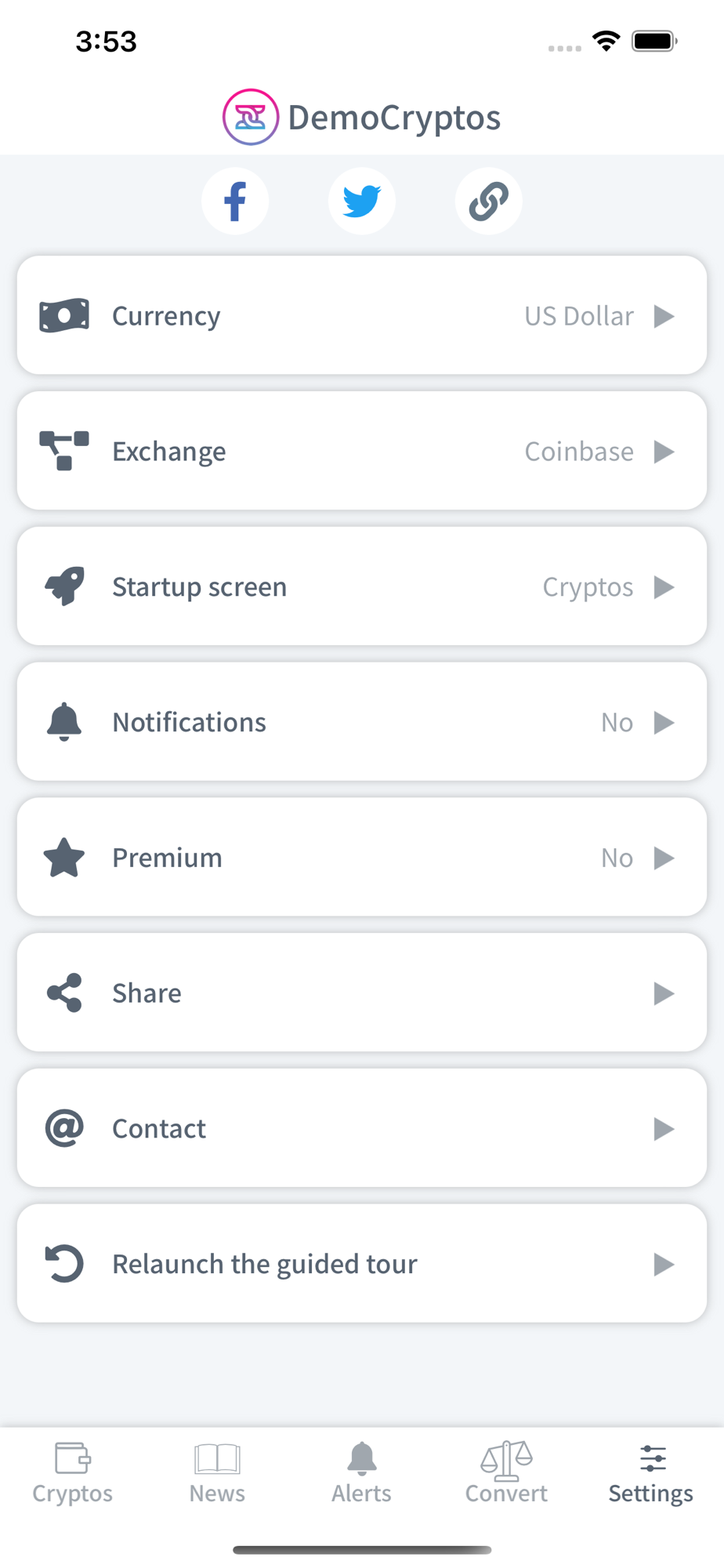Click the Currency banknote icon
The width and height of the screenshot is (724, 1568).
64,316
